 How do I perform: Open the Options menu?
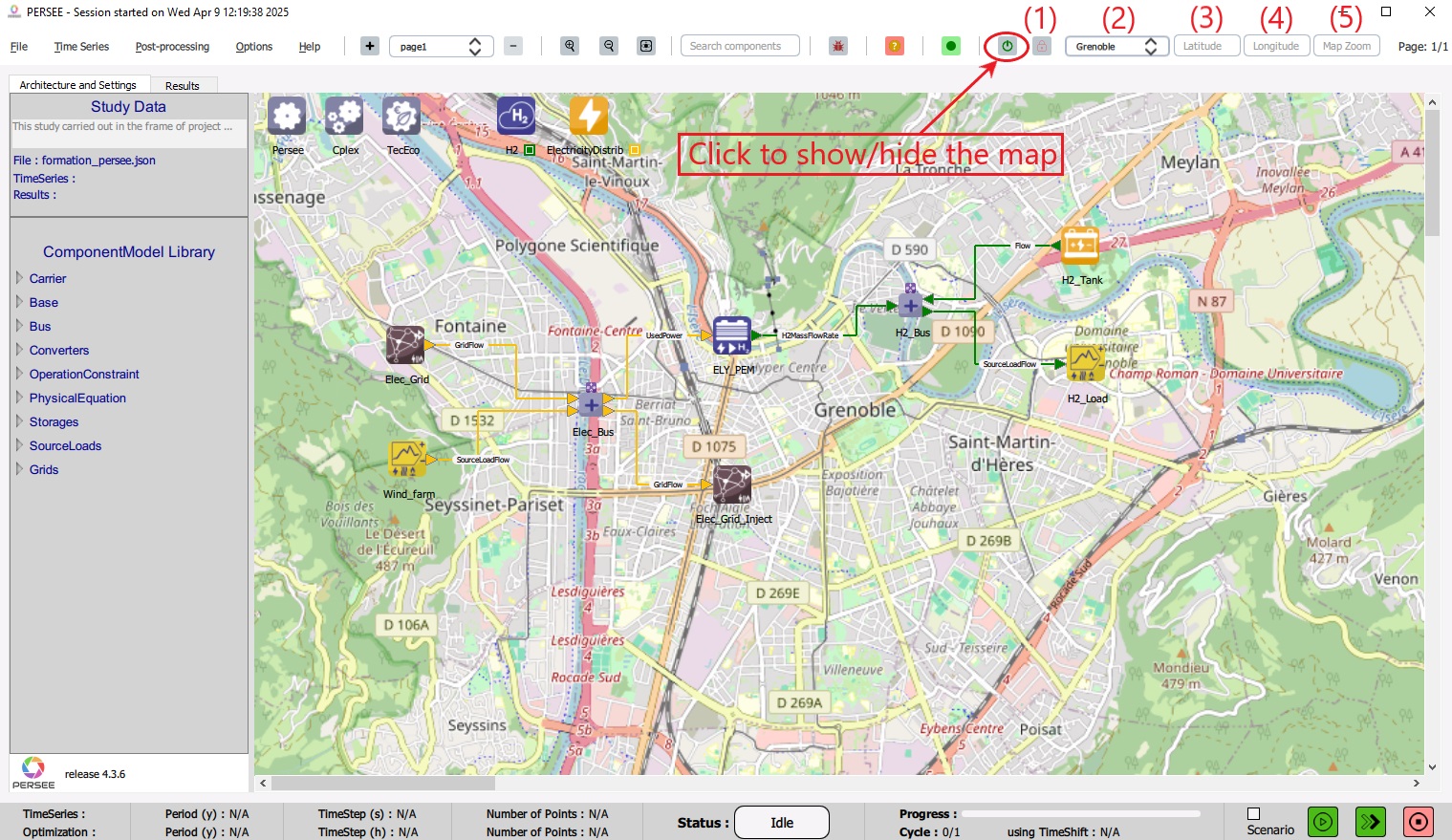[254, 46]
